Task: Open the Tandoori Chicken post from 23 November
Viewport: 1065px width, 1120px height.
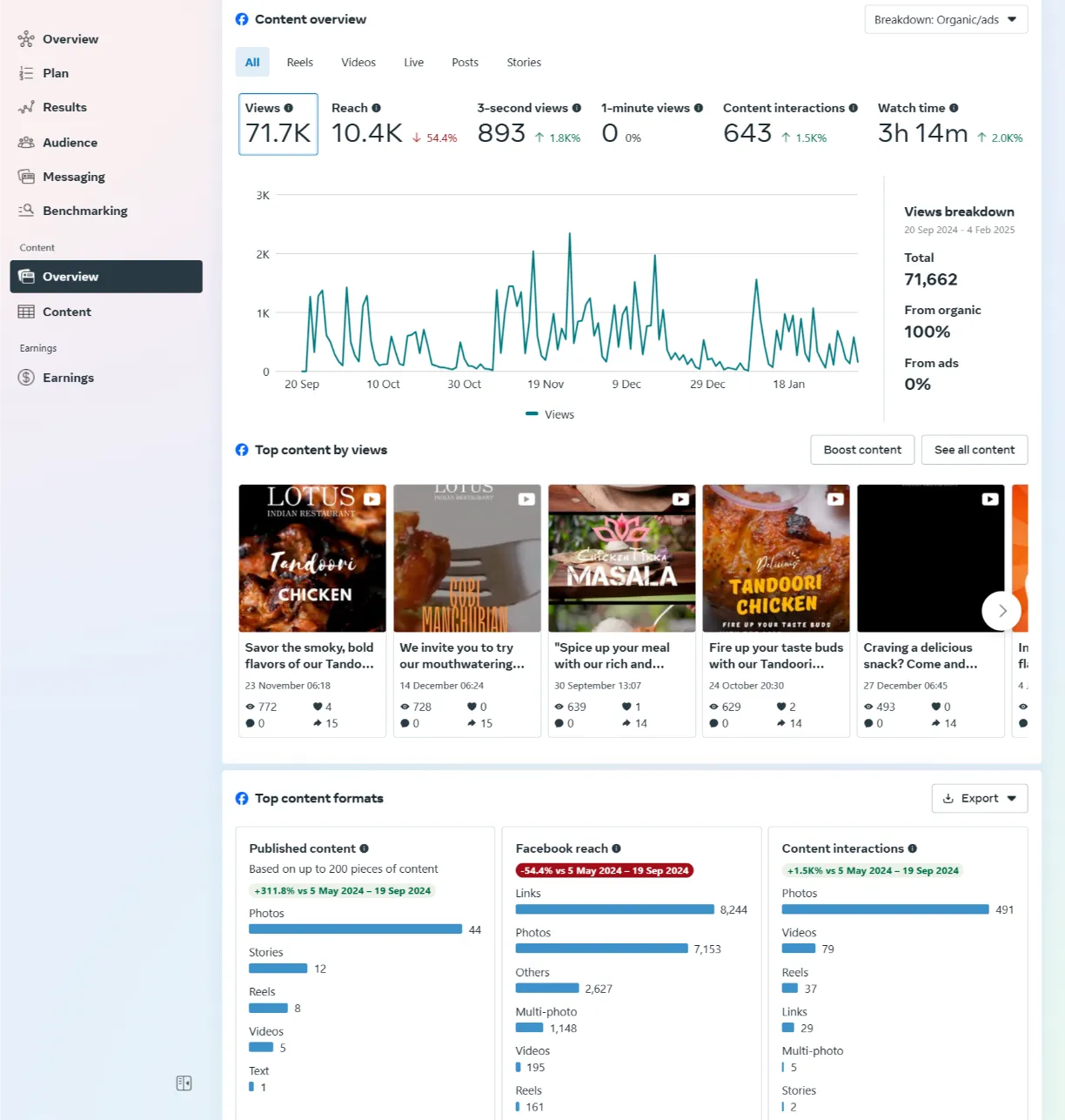Action: [312, 558]
